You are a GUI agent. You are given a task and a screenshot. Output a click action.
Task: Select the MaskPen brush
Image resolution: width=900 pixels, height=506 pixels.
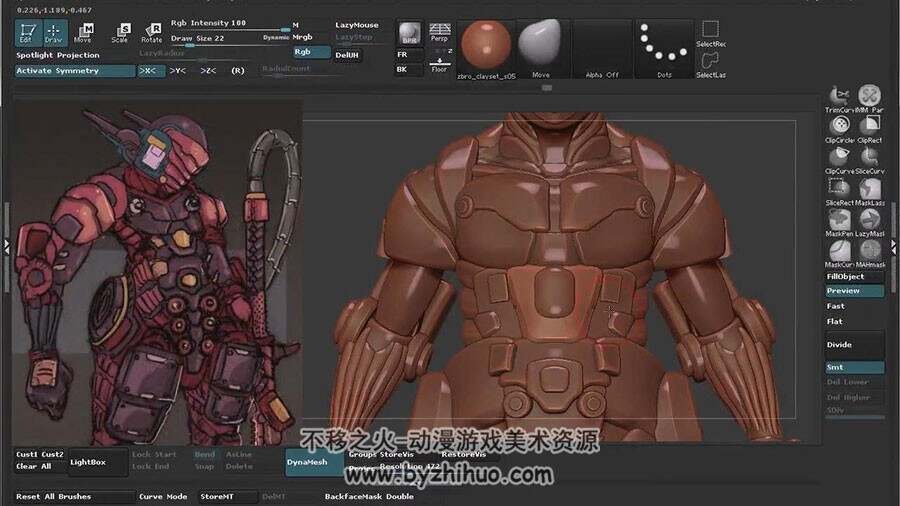(x=840, y=223)
